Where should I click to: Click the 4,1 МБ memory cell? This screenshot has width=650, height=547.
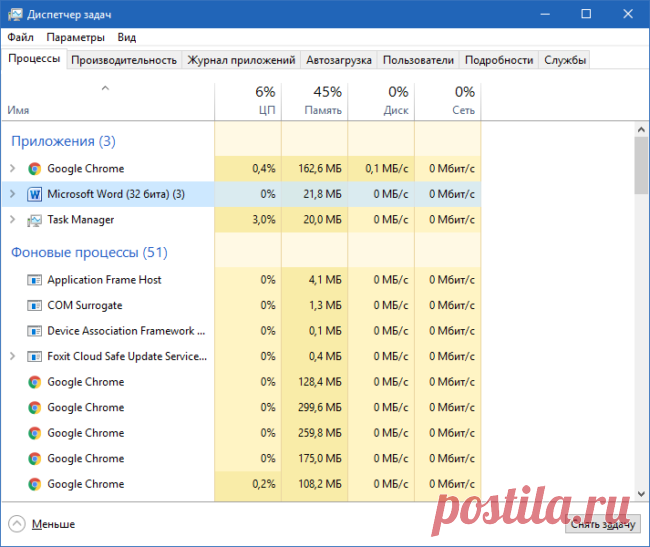(315, 280)
